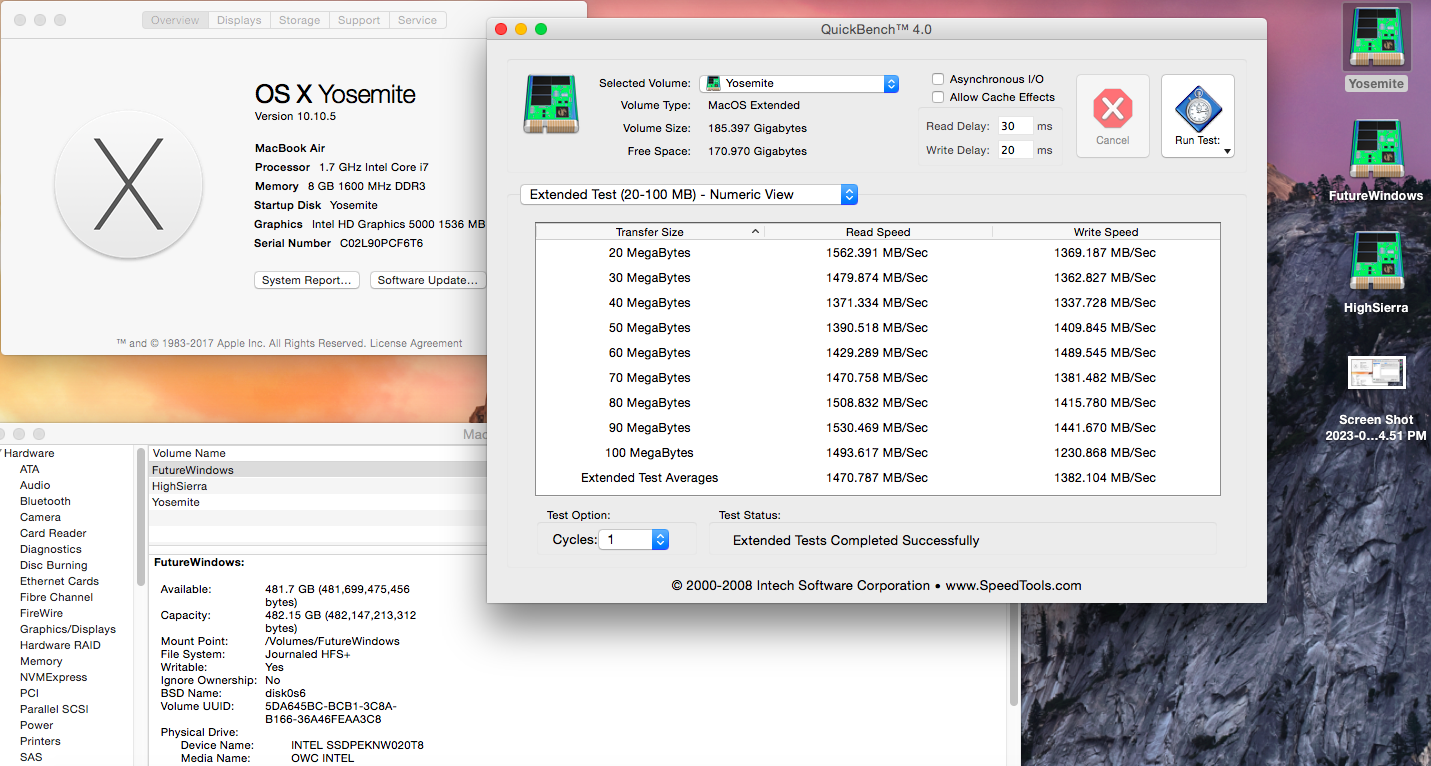
Task: Open the FutureWindows drive icon on desktop
Action: pyautogui.click(x=1376, y=150)
